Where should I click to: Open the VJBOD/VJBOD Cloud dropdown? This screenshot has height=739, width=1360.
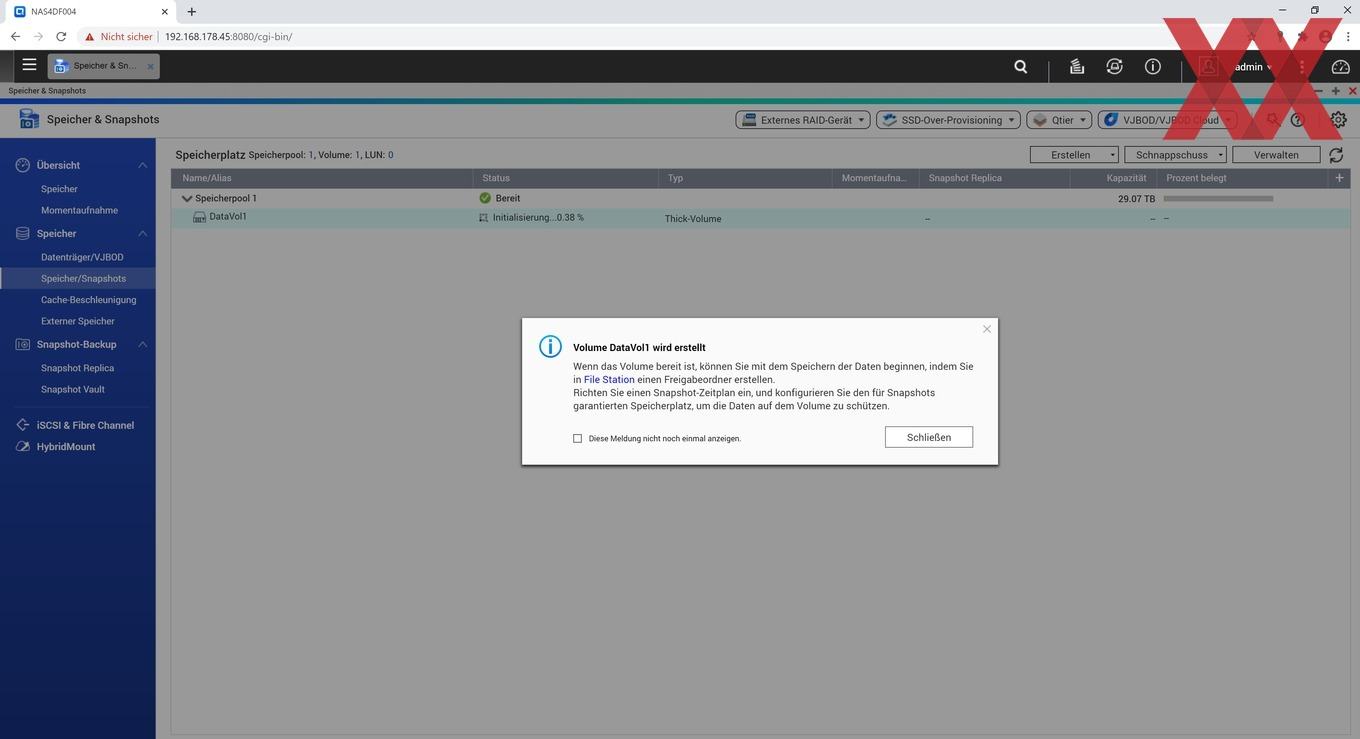click(1167, 120)
